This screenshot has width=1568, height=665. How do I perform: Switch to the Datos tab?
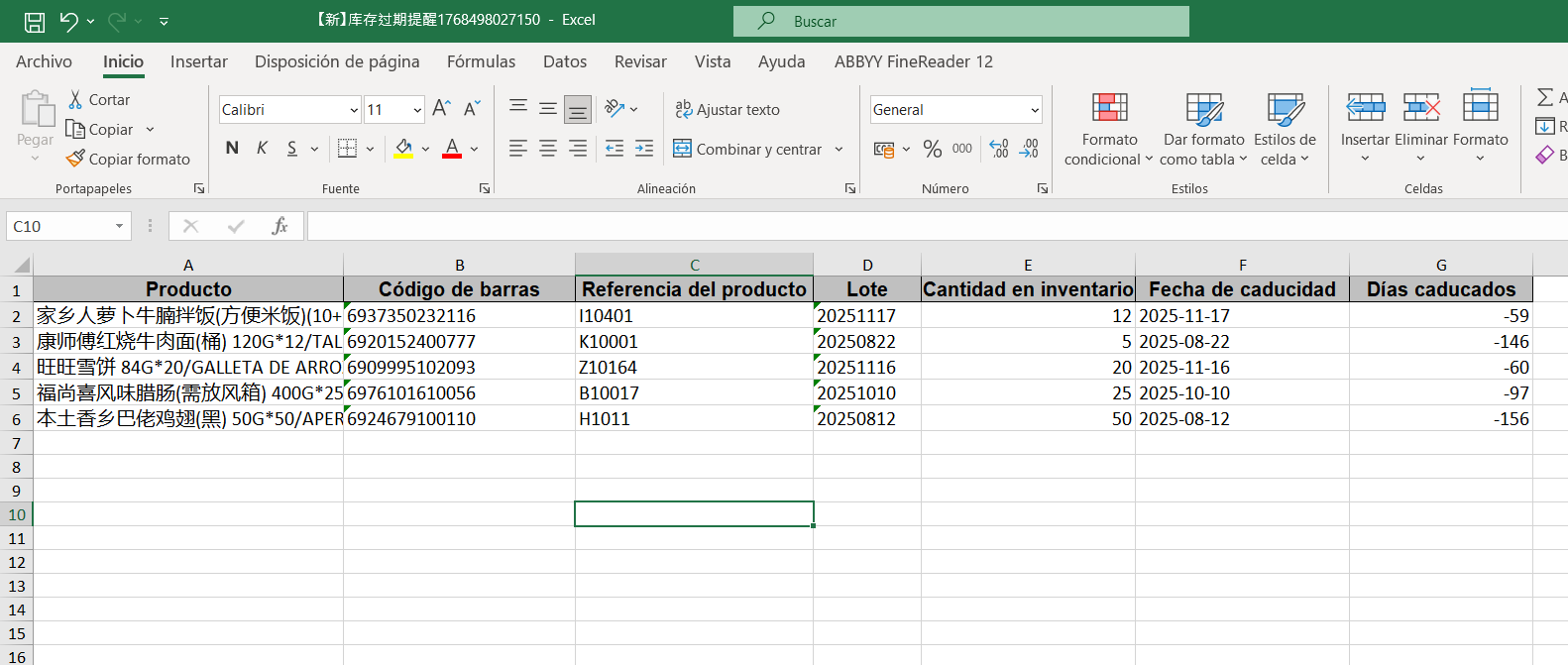point(565,61)
